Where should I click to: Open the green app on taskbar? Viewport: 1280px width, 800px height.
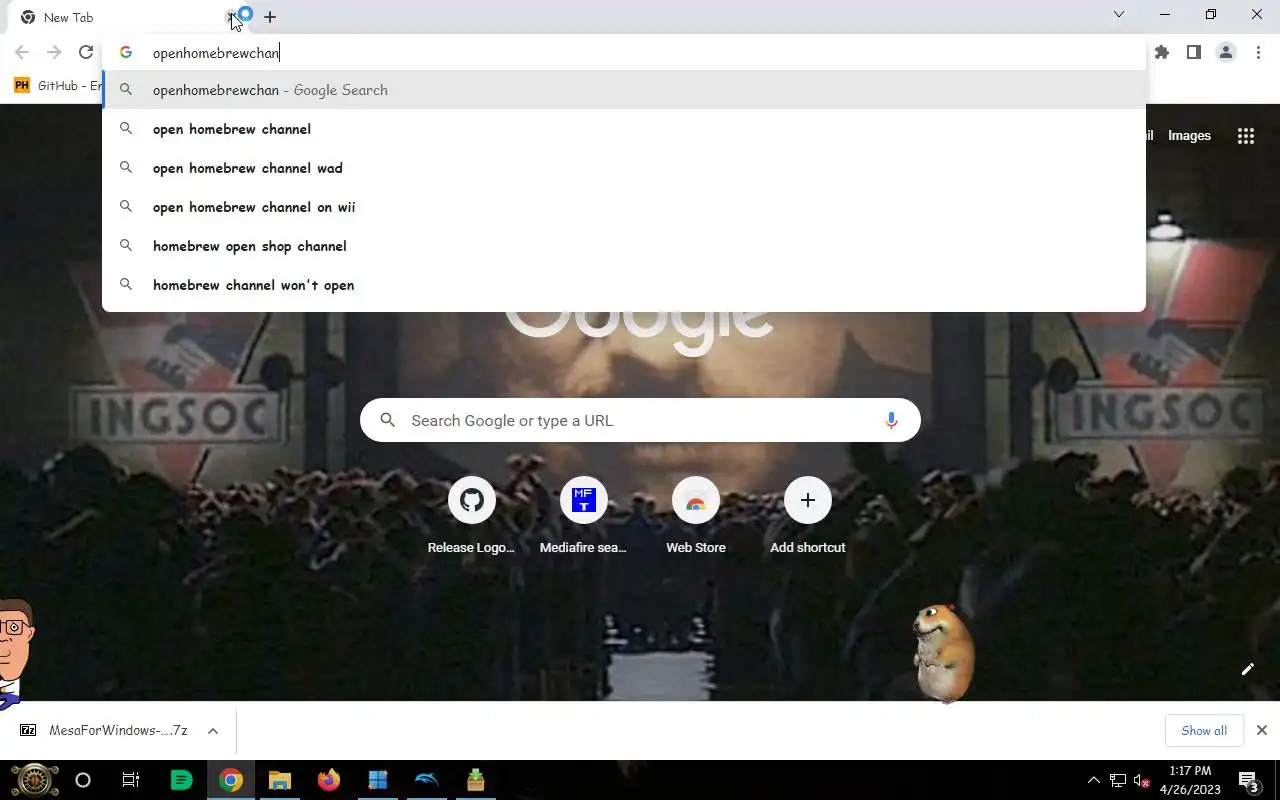point(181,780)
